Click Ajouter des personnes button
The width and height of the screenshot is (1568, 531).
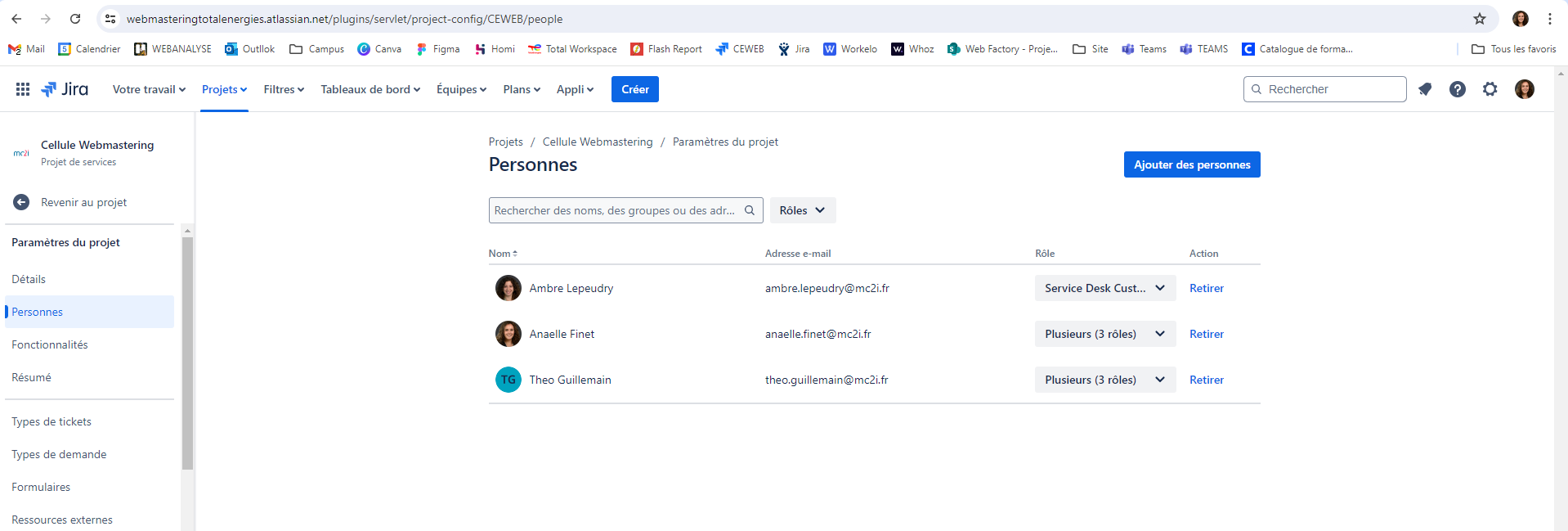(x=1192, y=164)
